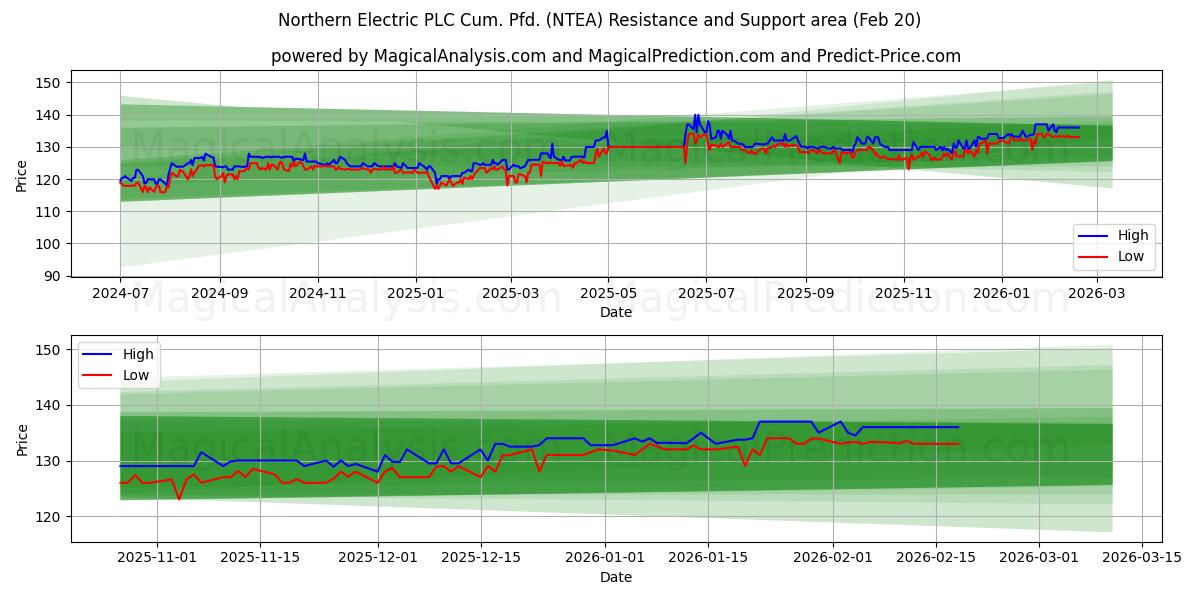This screenshot has height=600, width=1200.
Task: Click the 'Price' axis title of lower chart
Action: tap(22, 439)
